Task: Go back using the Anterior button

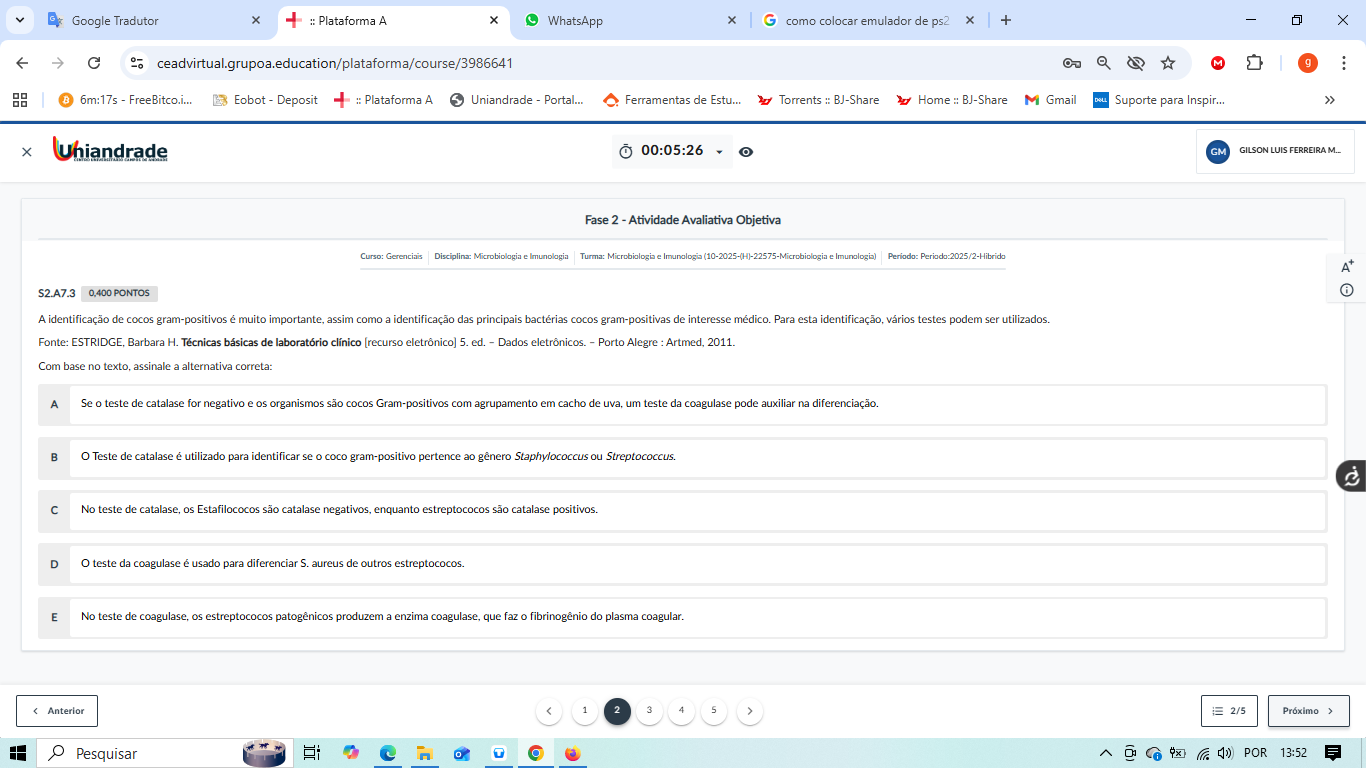Action: pos(57,711)
